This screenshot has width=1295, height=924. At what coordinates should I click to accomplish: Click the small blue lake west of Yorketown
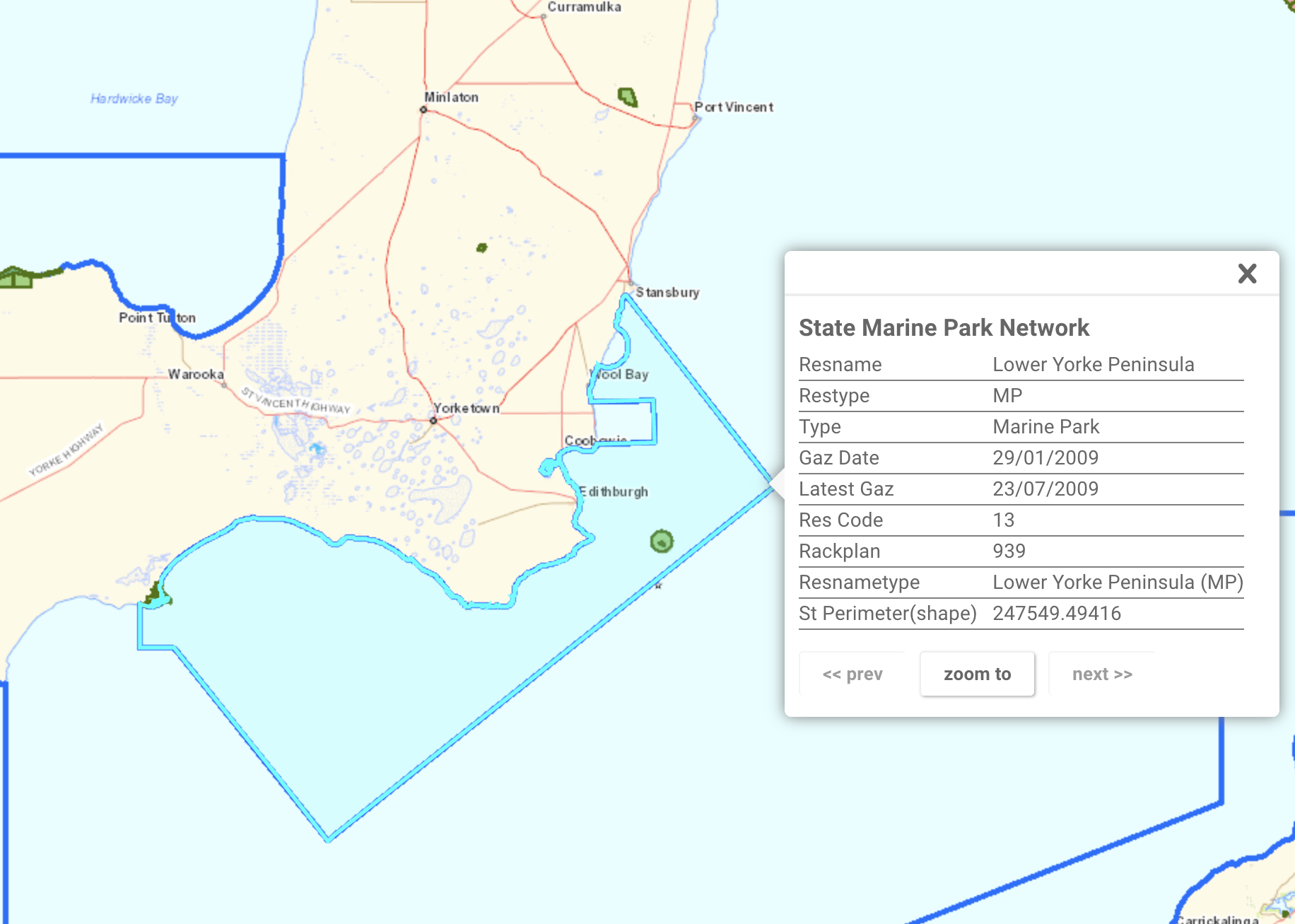pyautogui.click(x=317, y=449)
